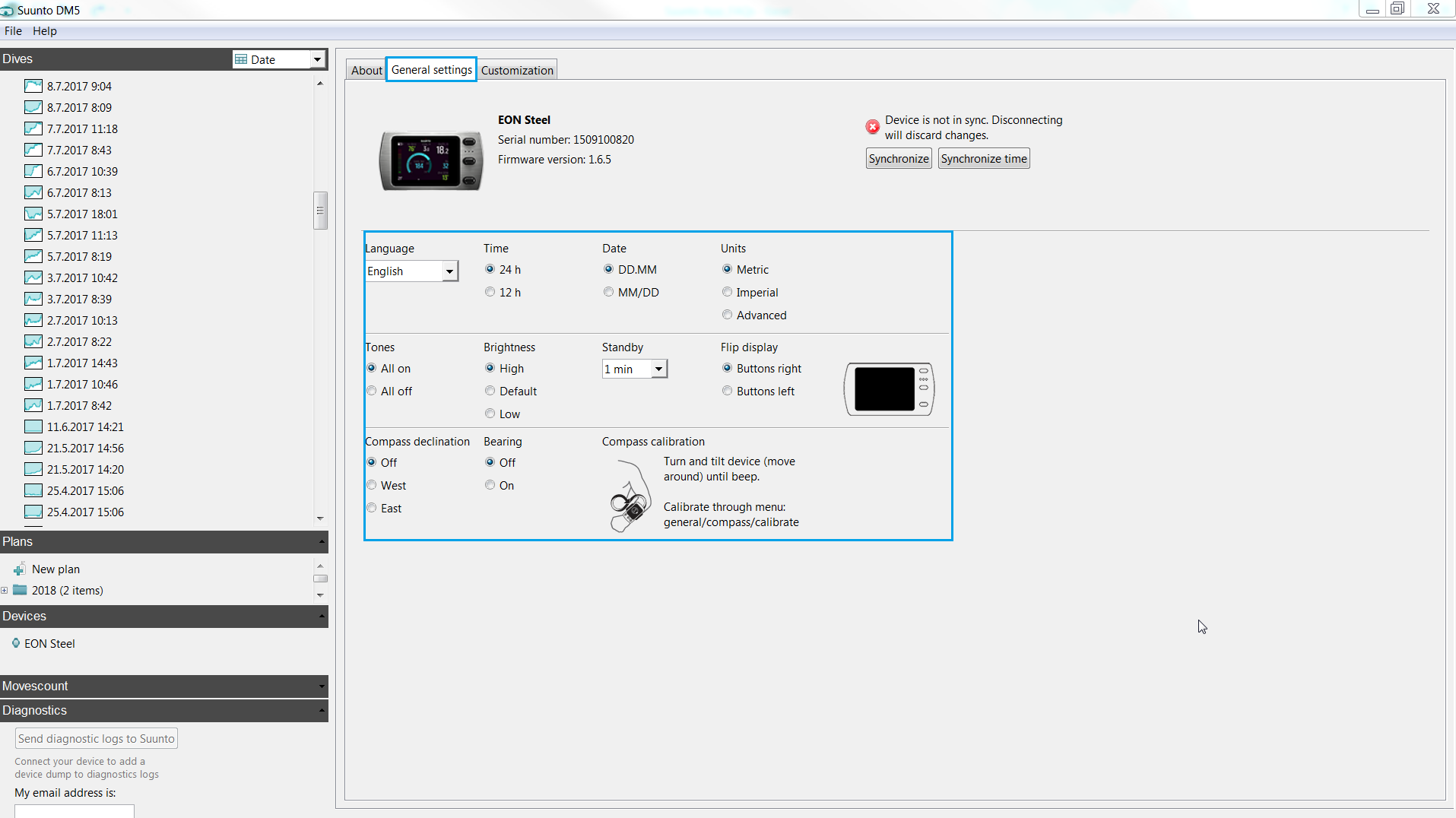The height and width of the screenshot is (818, 1456).
Task: Click dive icon for 5.7.2017 18:01
Action: (x=33, y=214)
